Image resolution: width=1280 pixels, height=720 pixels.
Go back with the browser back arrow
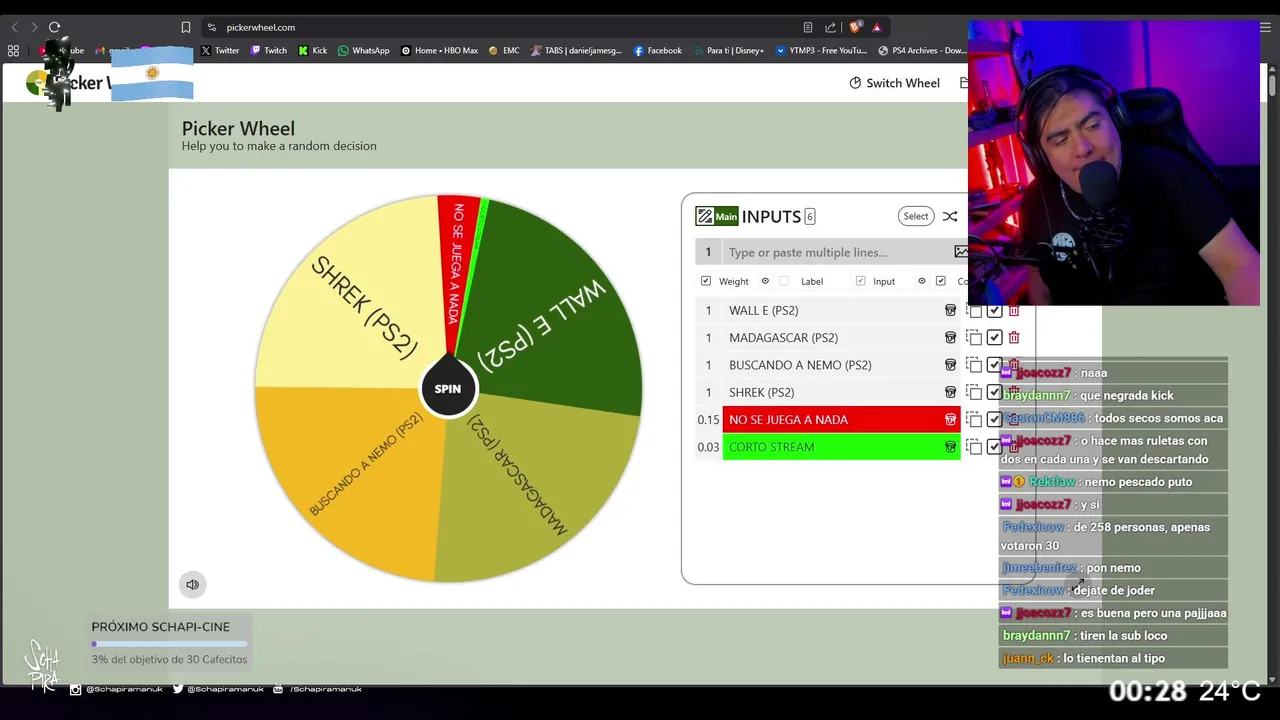pos(14,27)
